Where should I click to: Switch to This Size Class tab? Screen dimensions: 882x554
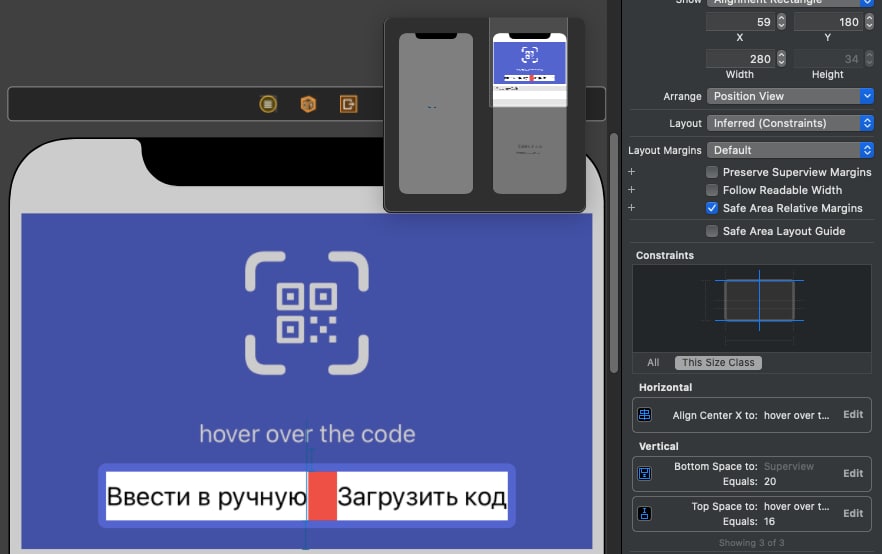tap(718, 363)
